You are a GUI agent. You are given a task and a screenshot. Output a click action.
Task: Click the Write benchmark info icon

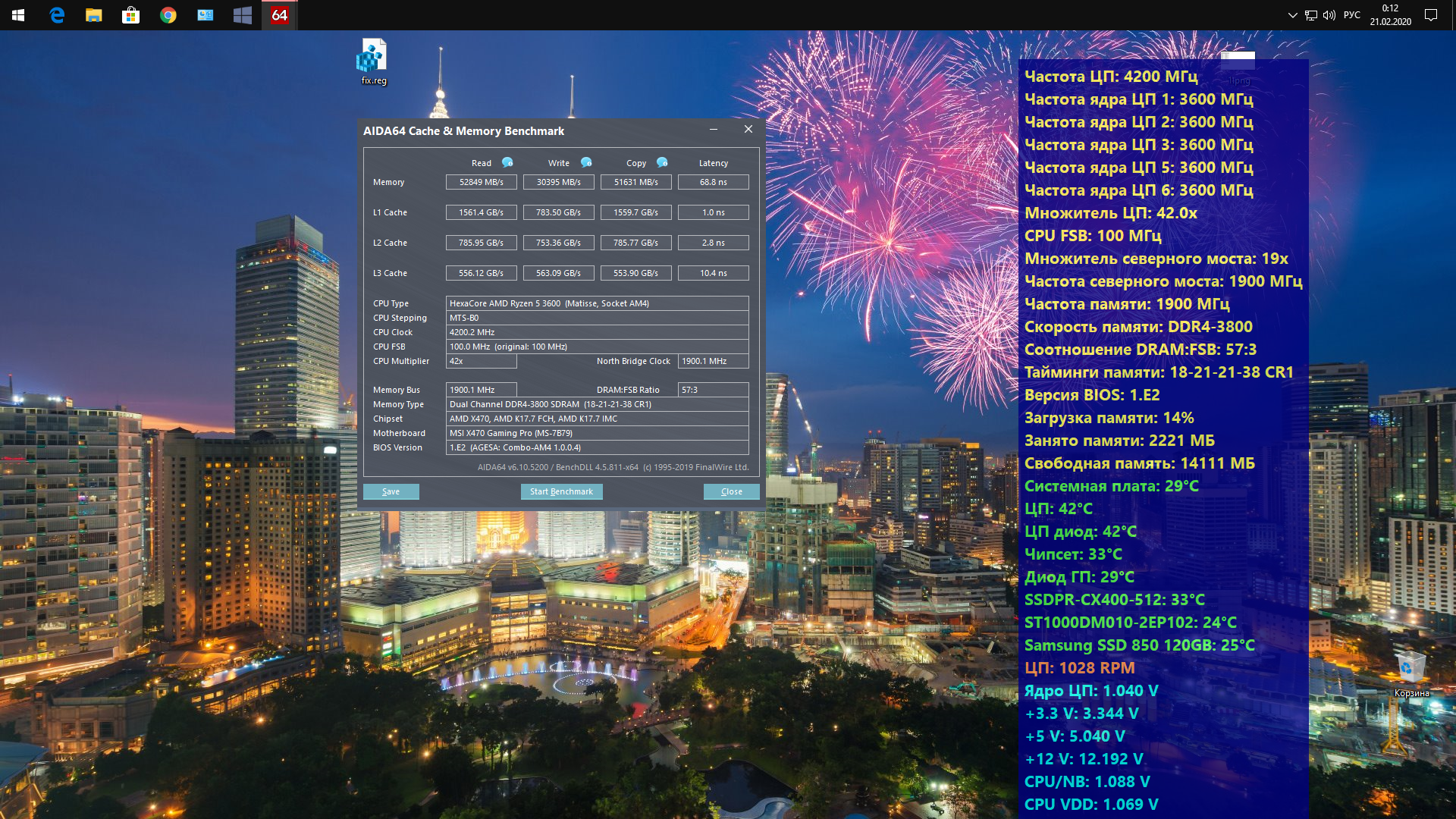[x=586, y=162]
